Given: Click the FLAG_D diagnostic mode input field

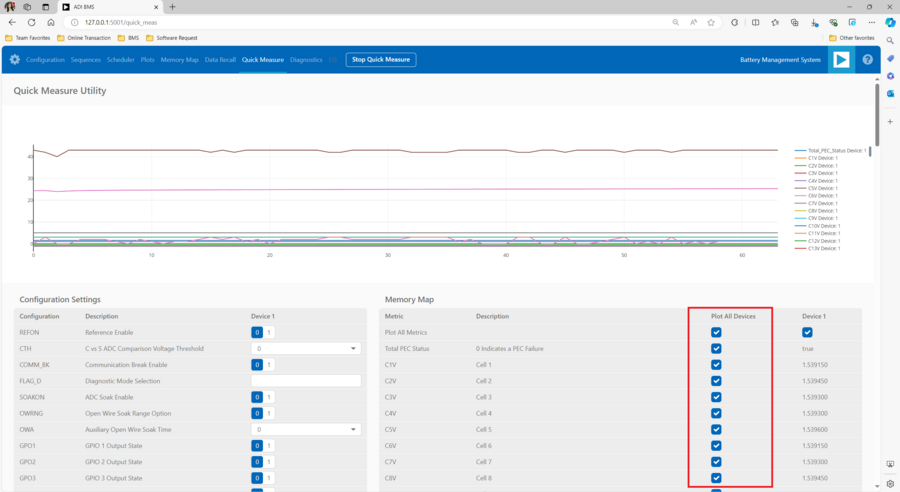Looking at the screenshot, I should click(x=305, y=381).
